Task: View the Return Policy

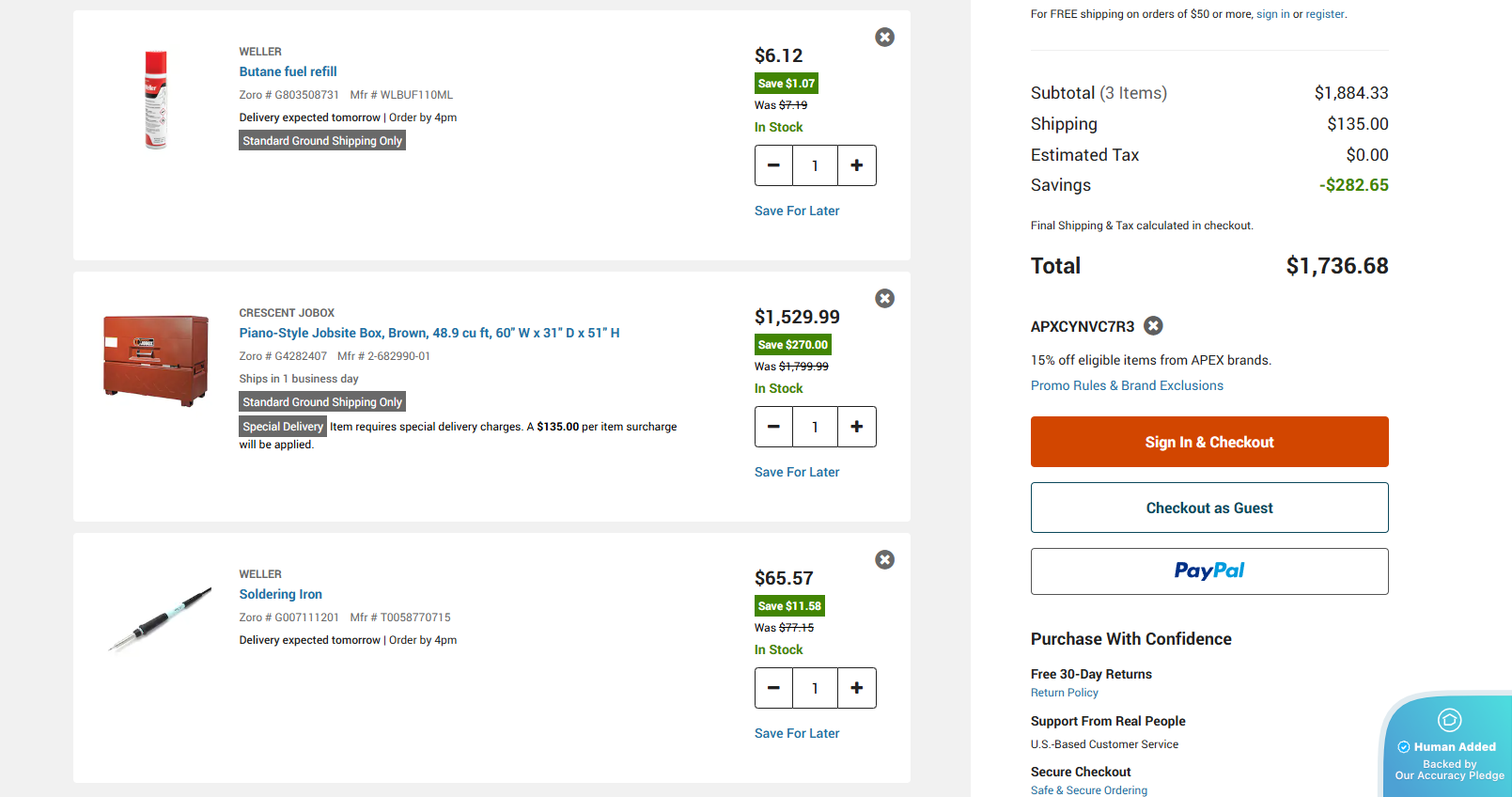Action: (1064, 692)
